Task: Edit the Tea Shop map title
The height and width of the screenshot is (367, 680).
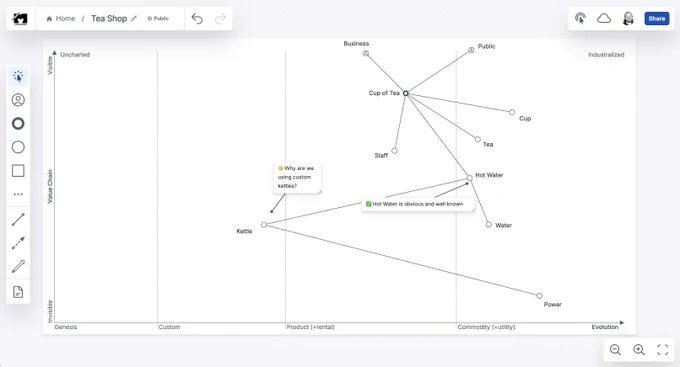Action: coord(134,18)
